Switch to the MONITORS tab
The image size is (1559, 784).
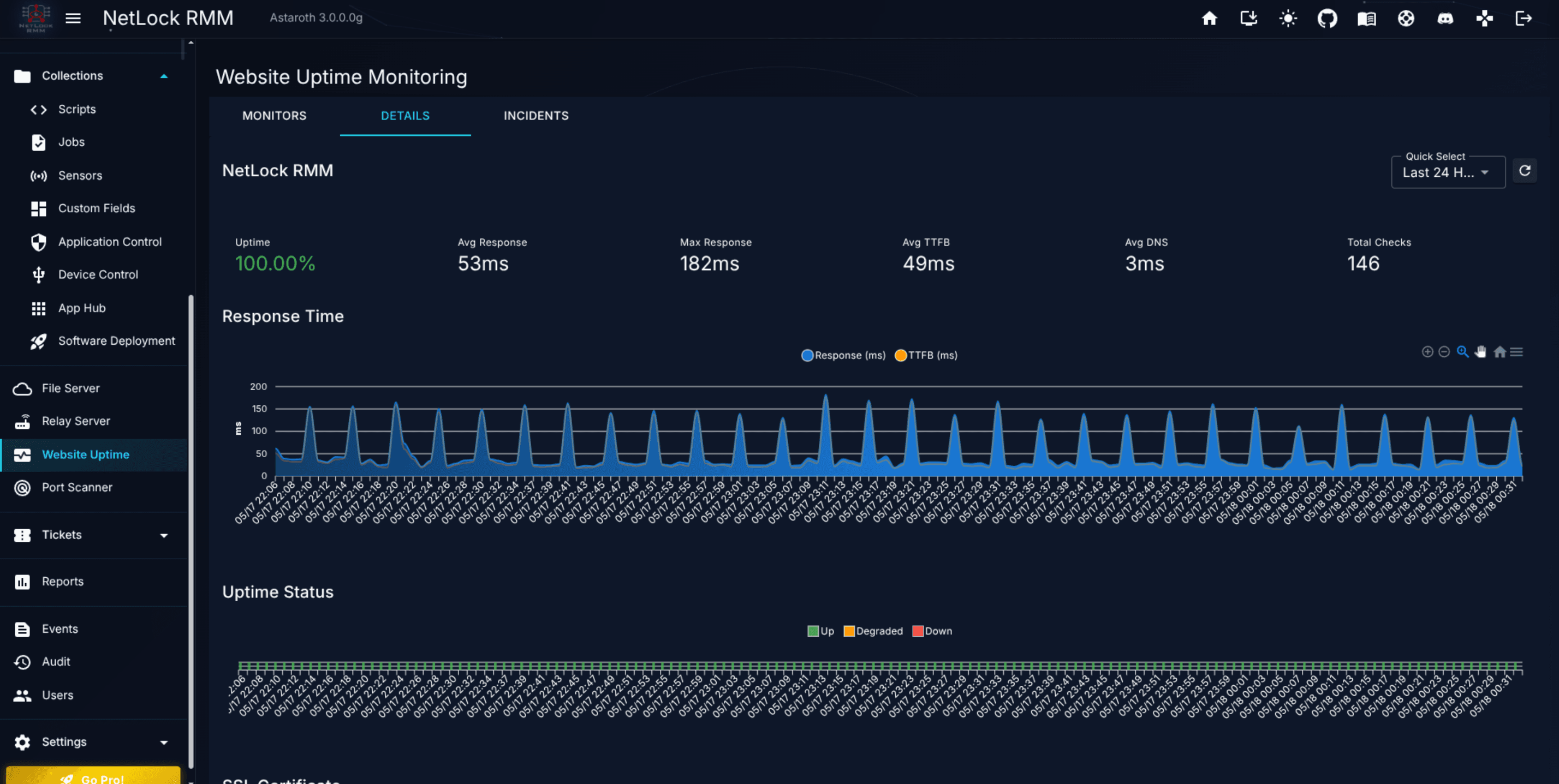(274, 116)
